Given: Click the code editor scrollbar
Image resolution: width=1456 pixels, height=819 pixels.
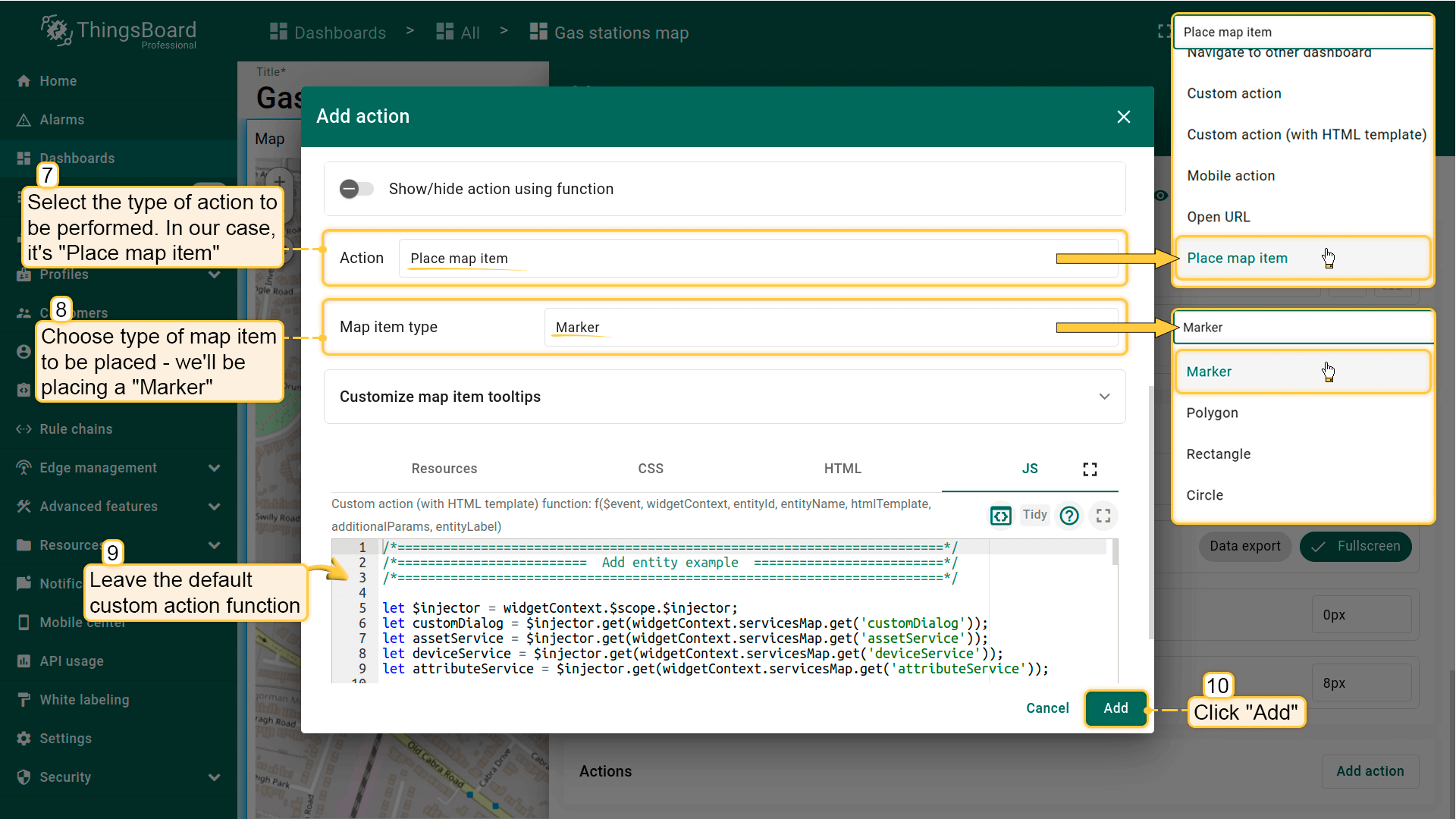Looking at the screenshot, I should (x=1115, y=552).
